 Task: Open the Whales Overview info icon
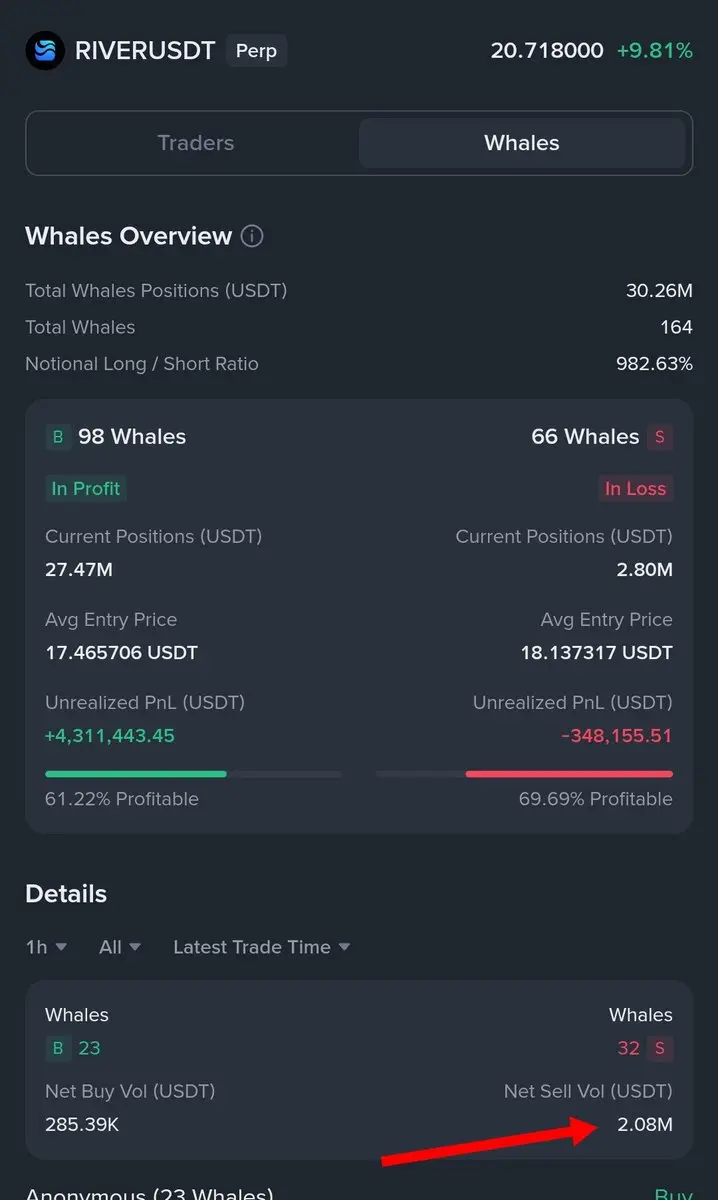click(253, 237)
